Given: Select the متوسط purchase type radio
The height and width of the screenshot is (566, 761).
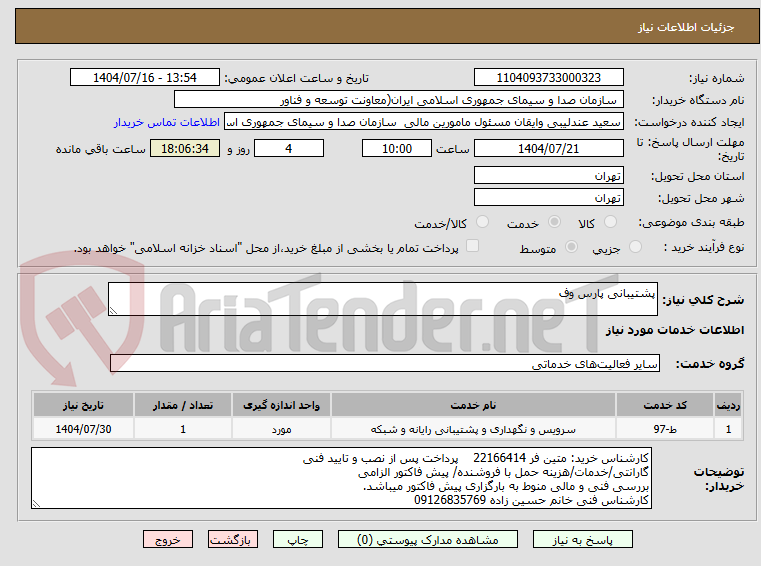Looking at the screenshot, I should tap(571, 247).
